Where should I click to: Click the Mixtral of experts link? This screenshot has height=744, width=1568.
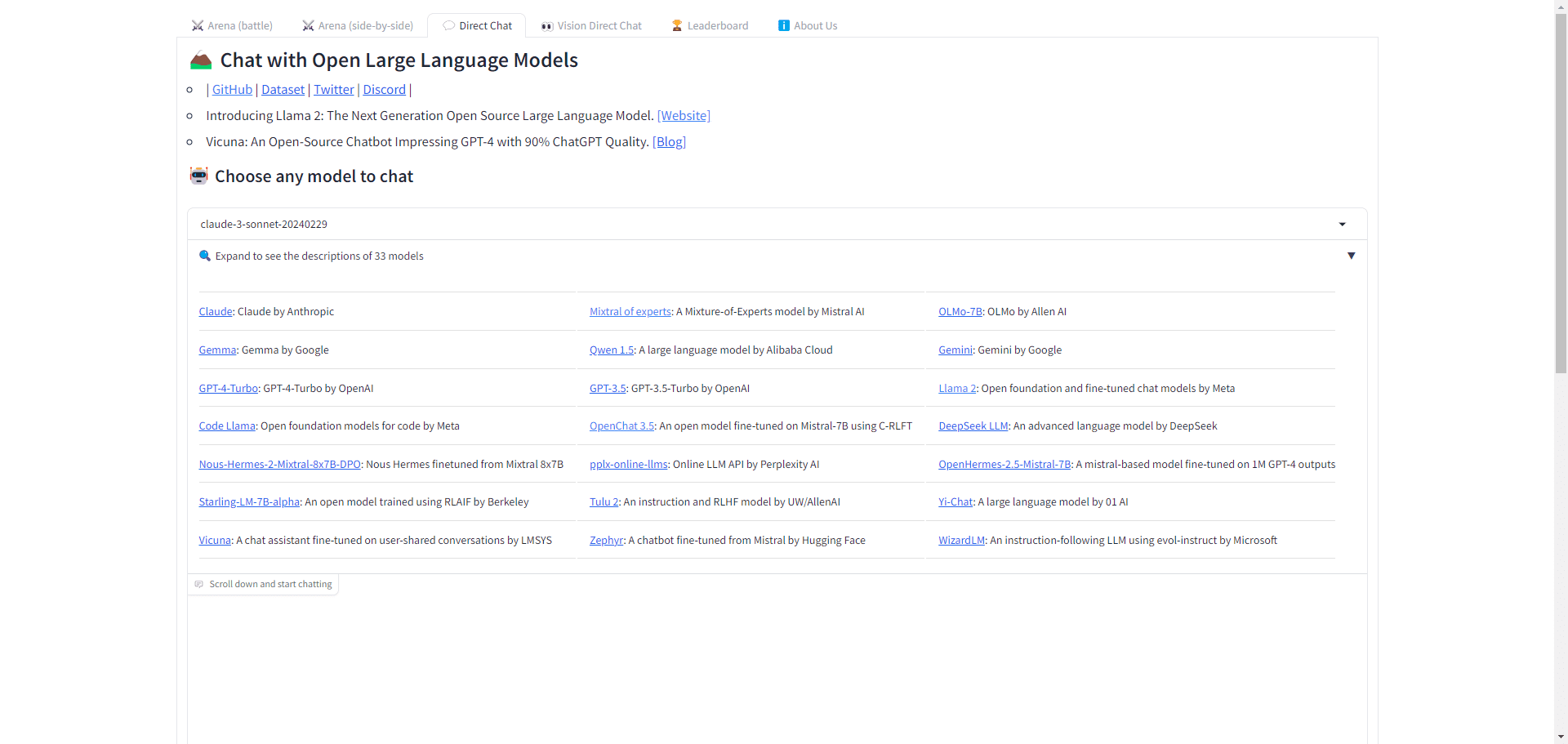pos(630,312)
